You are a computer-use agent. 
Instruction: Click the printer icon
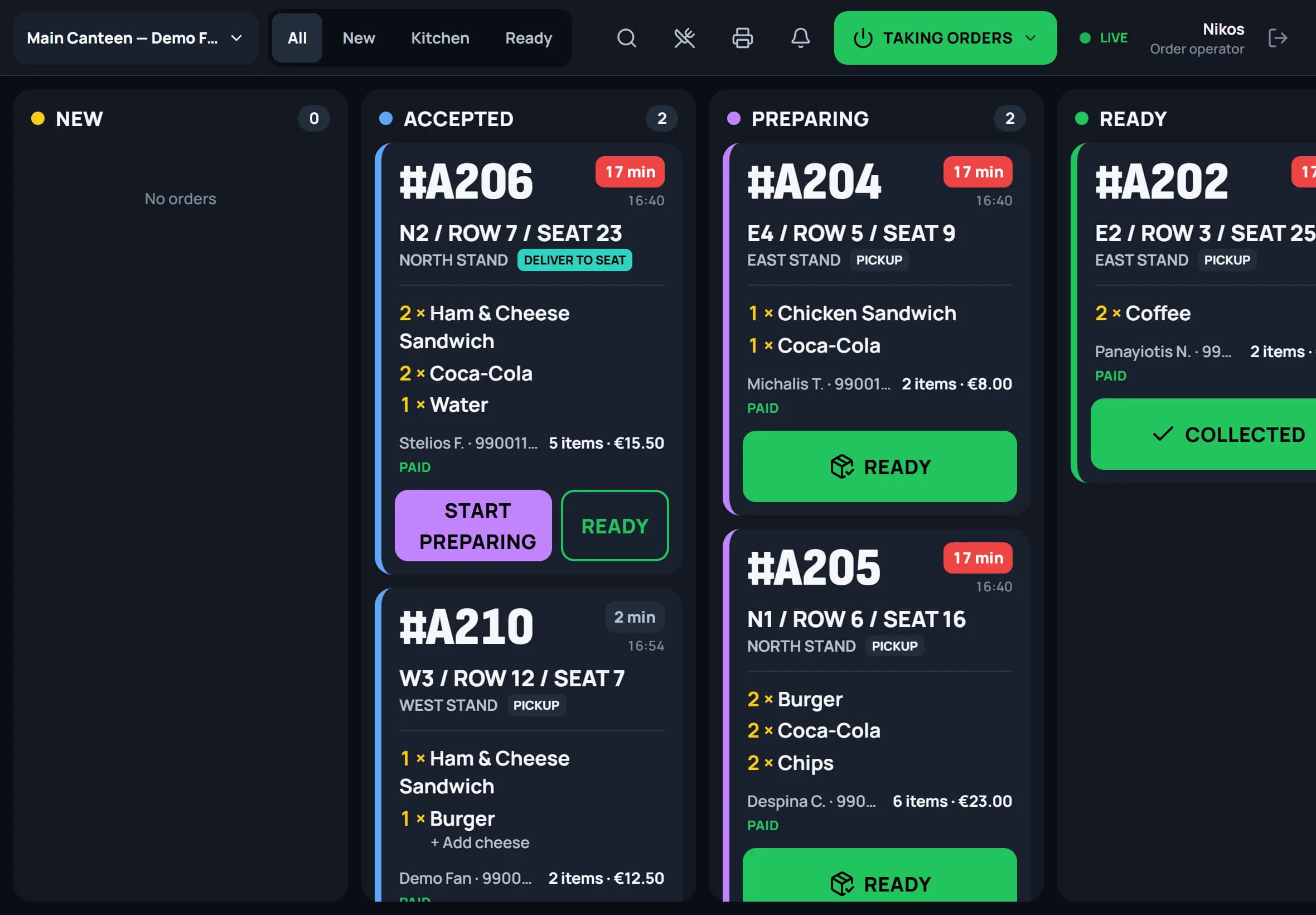tap(743, 38)
